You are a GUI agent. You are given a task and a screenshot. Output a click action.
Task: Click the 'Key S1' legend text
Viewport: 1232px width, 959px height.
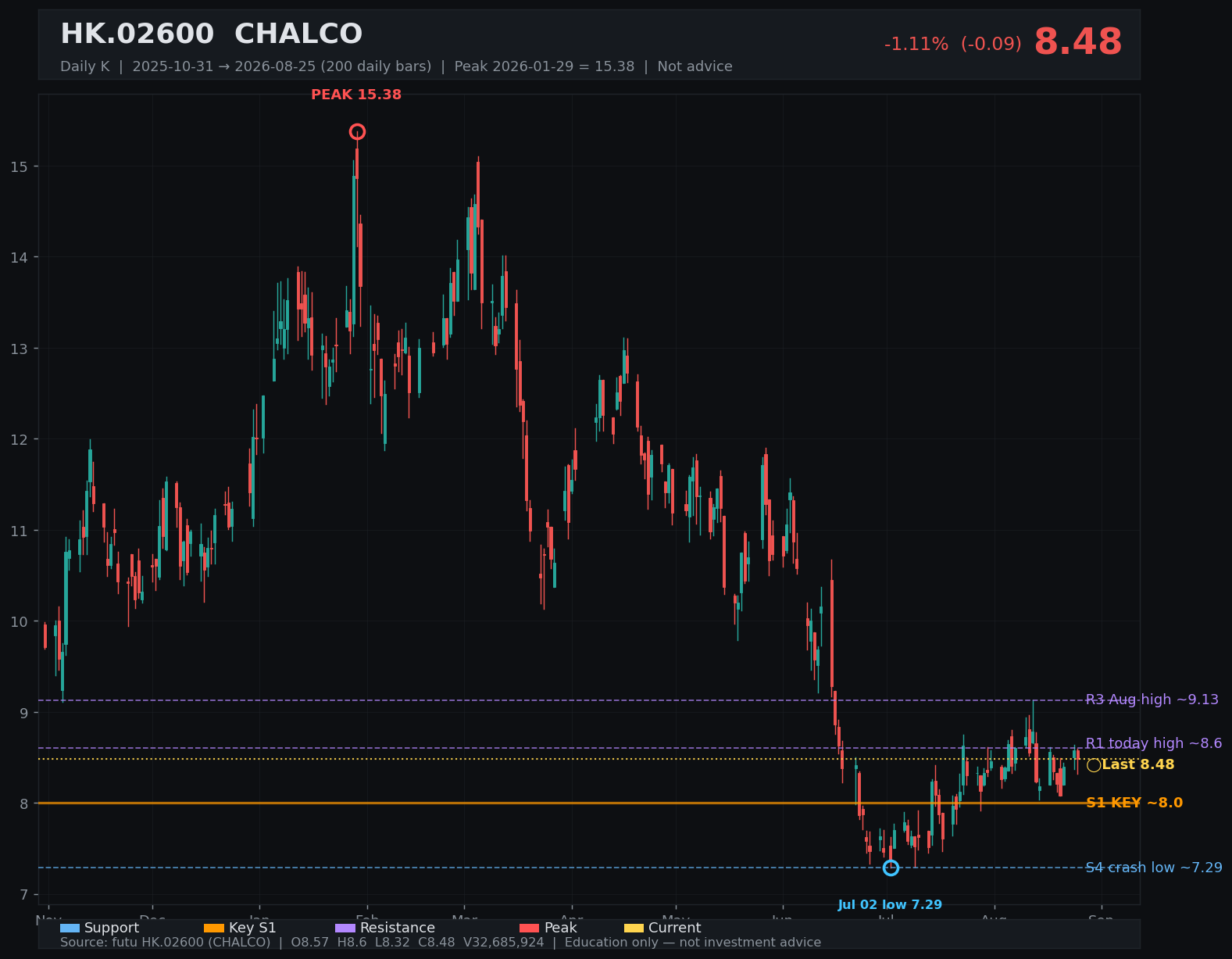pyautogui.click(x=252, y=928)
